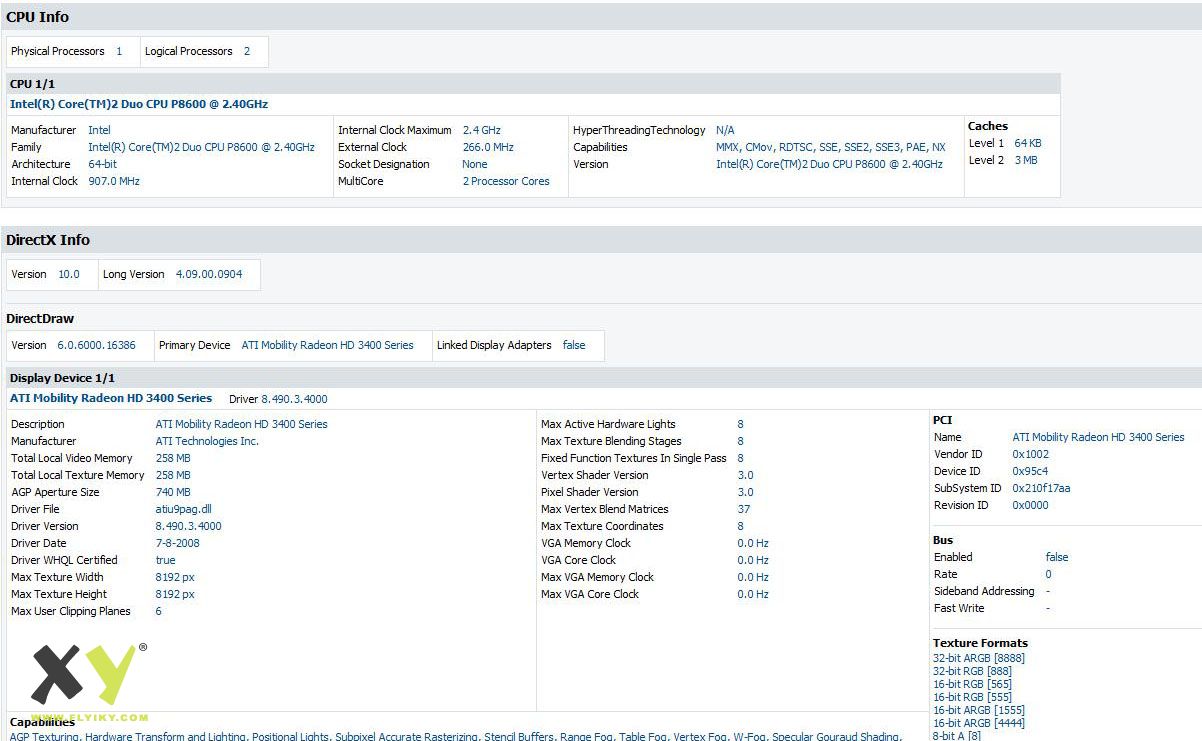Select Internal Clock Maximum value "2.4 GHz"
This screenshot has height=741, width=1202.
(482, 130)
